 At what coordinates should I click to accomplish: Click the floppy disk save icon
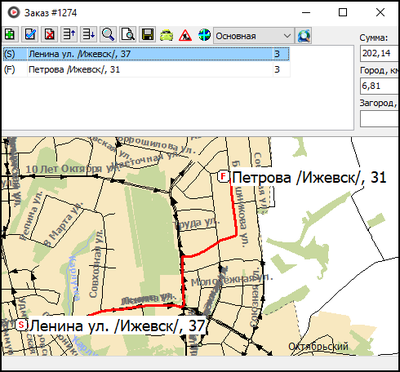click(x=147, y=35)
